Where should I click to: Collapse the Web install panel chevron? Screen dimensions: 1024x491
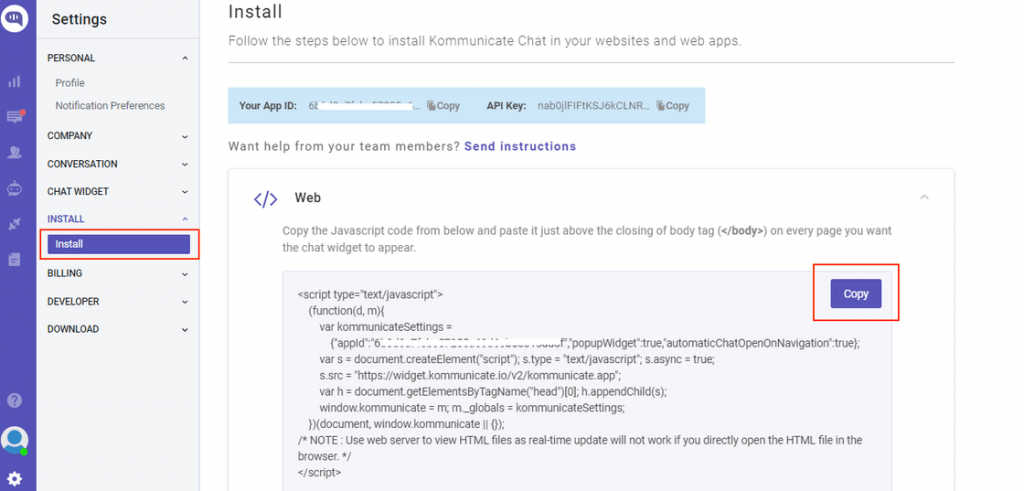tap(924, 197)
